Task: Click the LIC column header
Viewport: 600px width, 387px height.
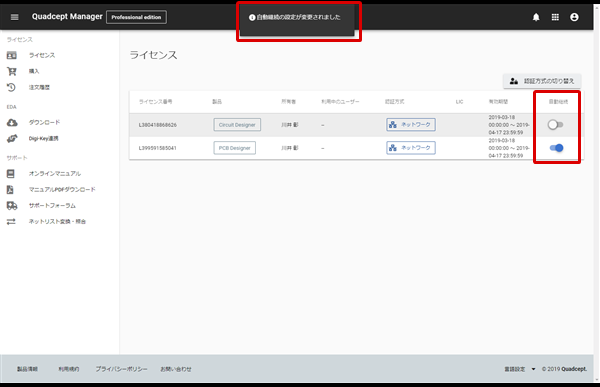Action: pos(459,102)
